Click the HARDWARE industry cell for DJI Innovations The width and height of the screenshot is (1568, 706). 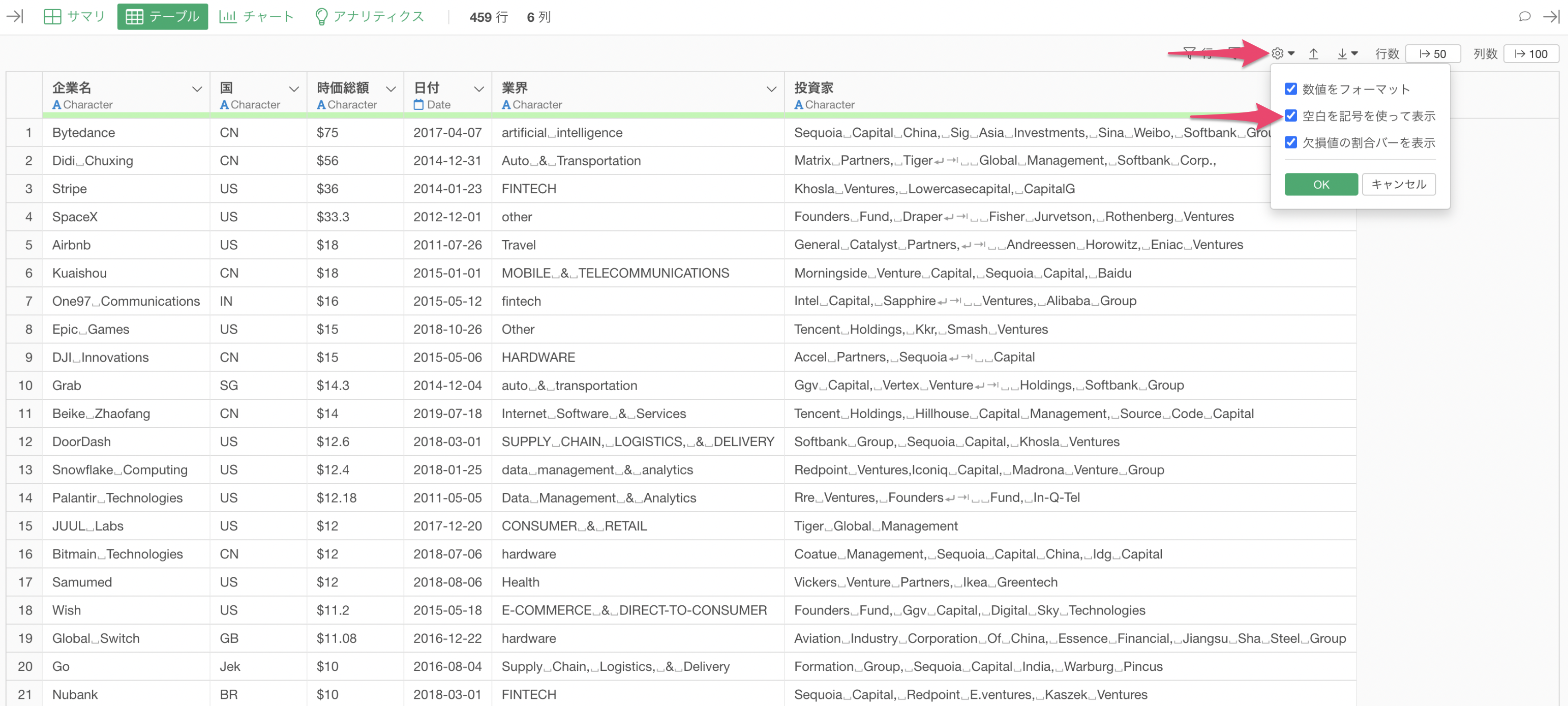[x=638, y=357]
